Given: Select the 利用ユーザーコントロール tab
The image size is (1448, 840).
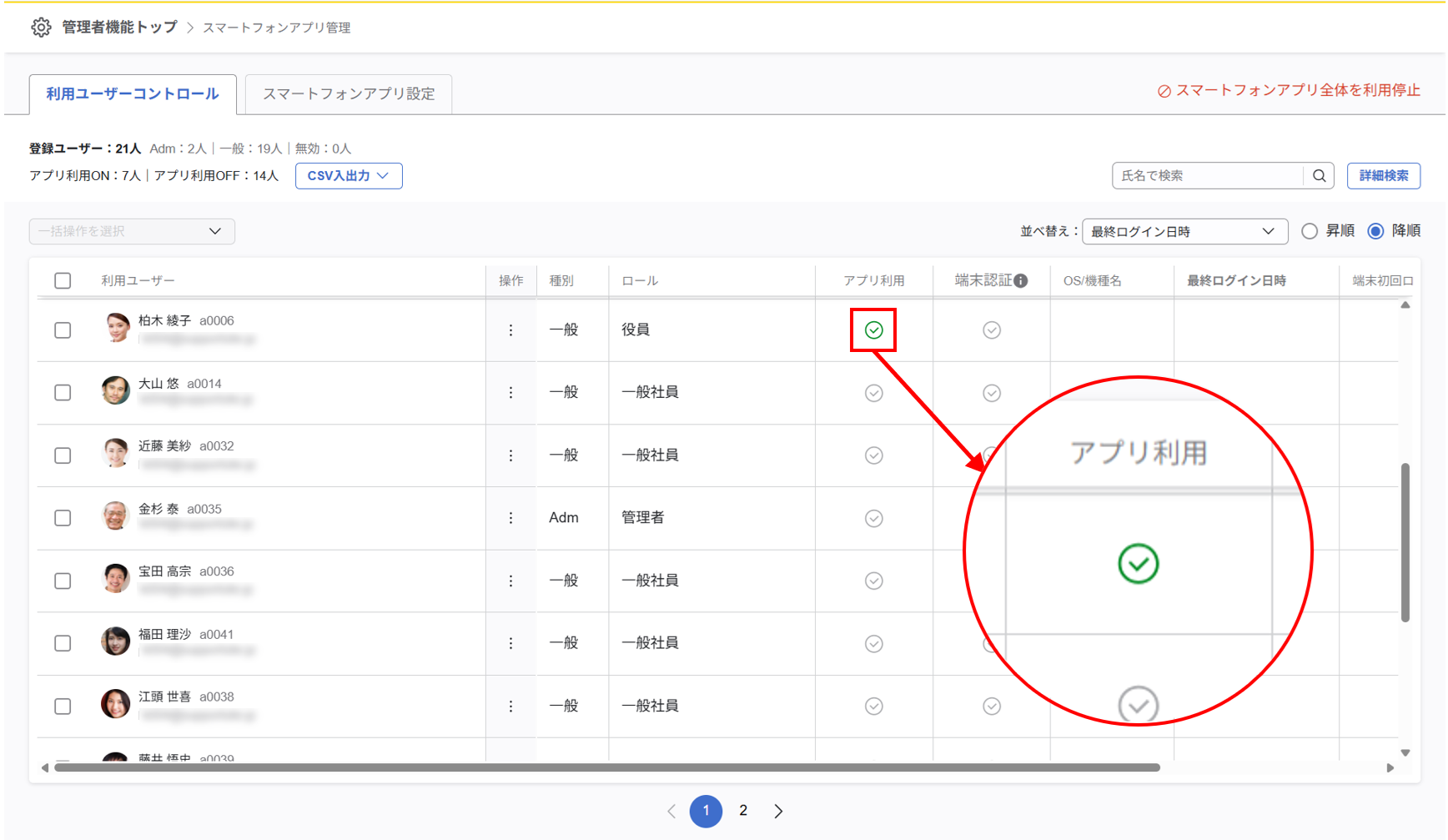Looking at the screenshot, I should click(x=133, y=94).
